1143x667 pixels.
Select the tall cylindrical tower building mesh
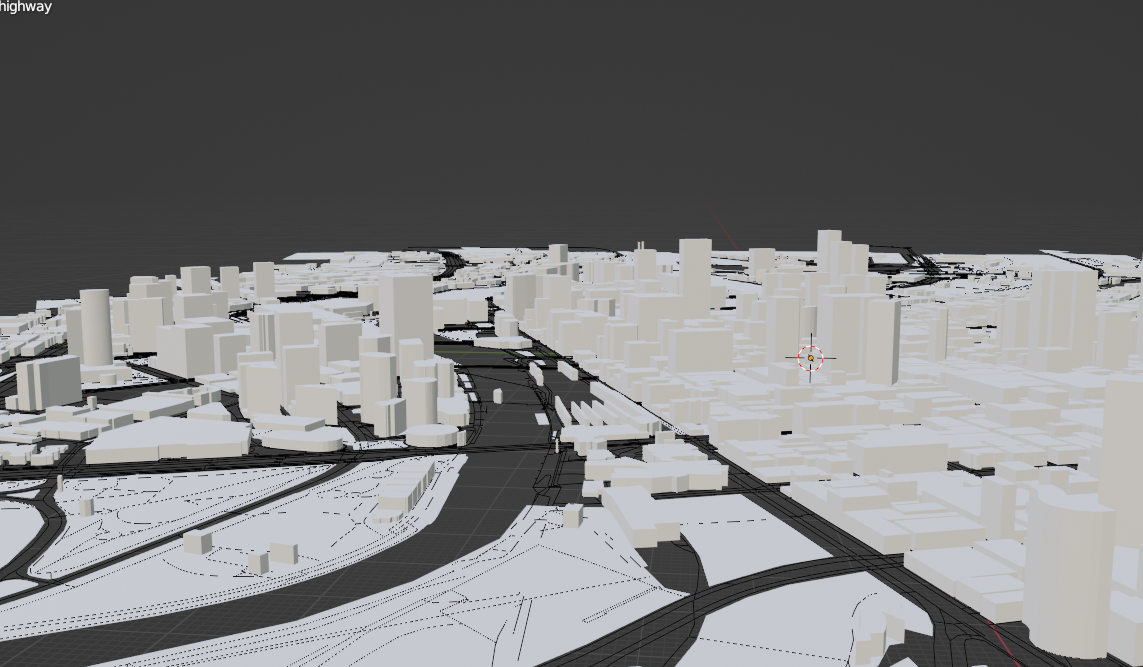(95, 327)
